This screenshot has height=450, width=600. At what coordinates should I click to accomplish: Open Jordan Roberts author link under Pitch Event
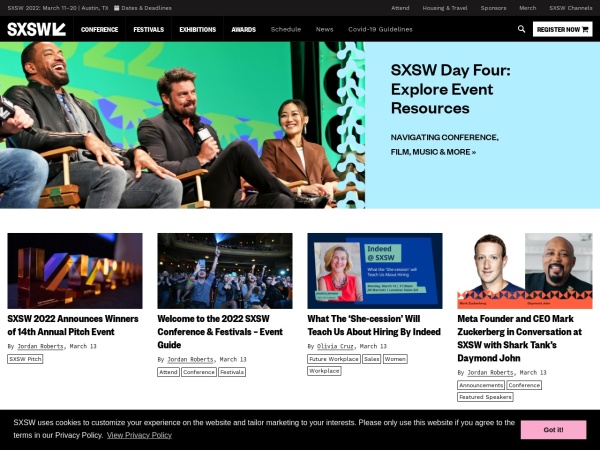coord(40,346)
